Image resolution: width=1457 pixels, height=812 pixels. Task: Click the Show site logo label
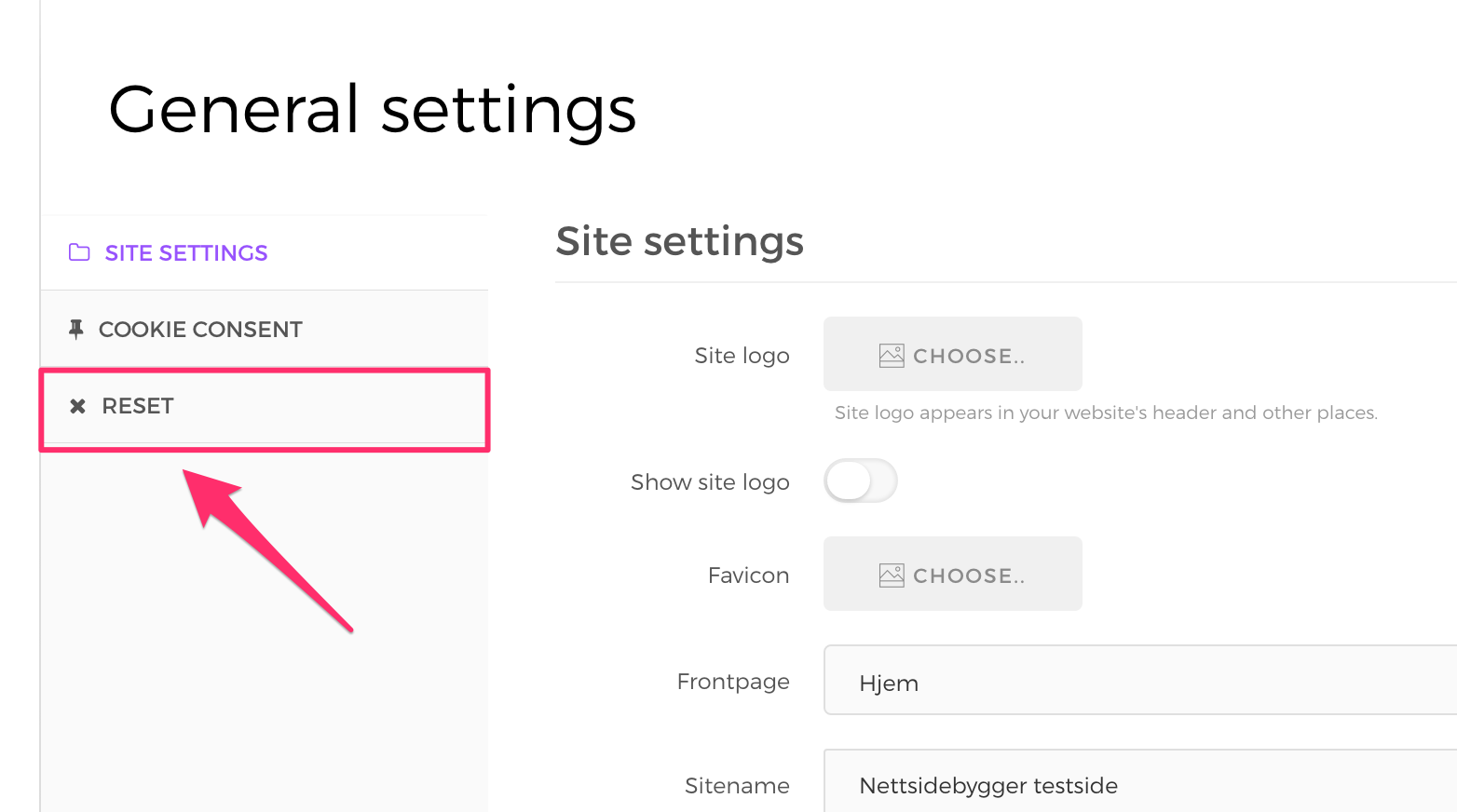point(710,482)
